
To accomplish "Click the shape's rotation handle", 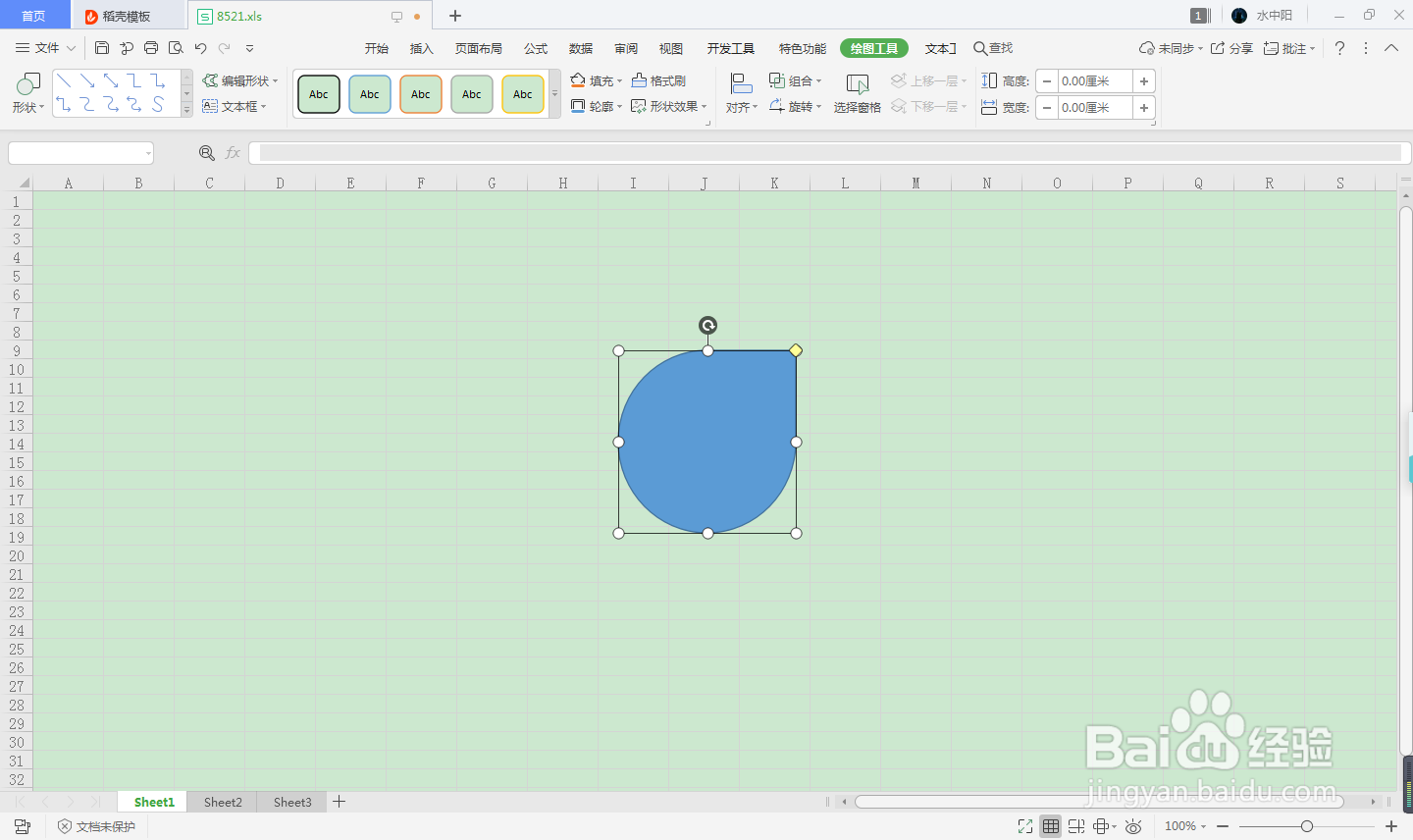I will pyautogui.click(x=707, y=325).
